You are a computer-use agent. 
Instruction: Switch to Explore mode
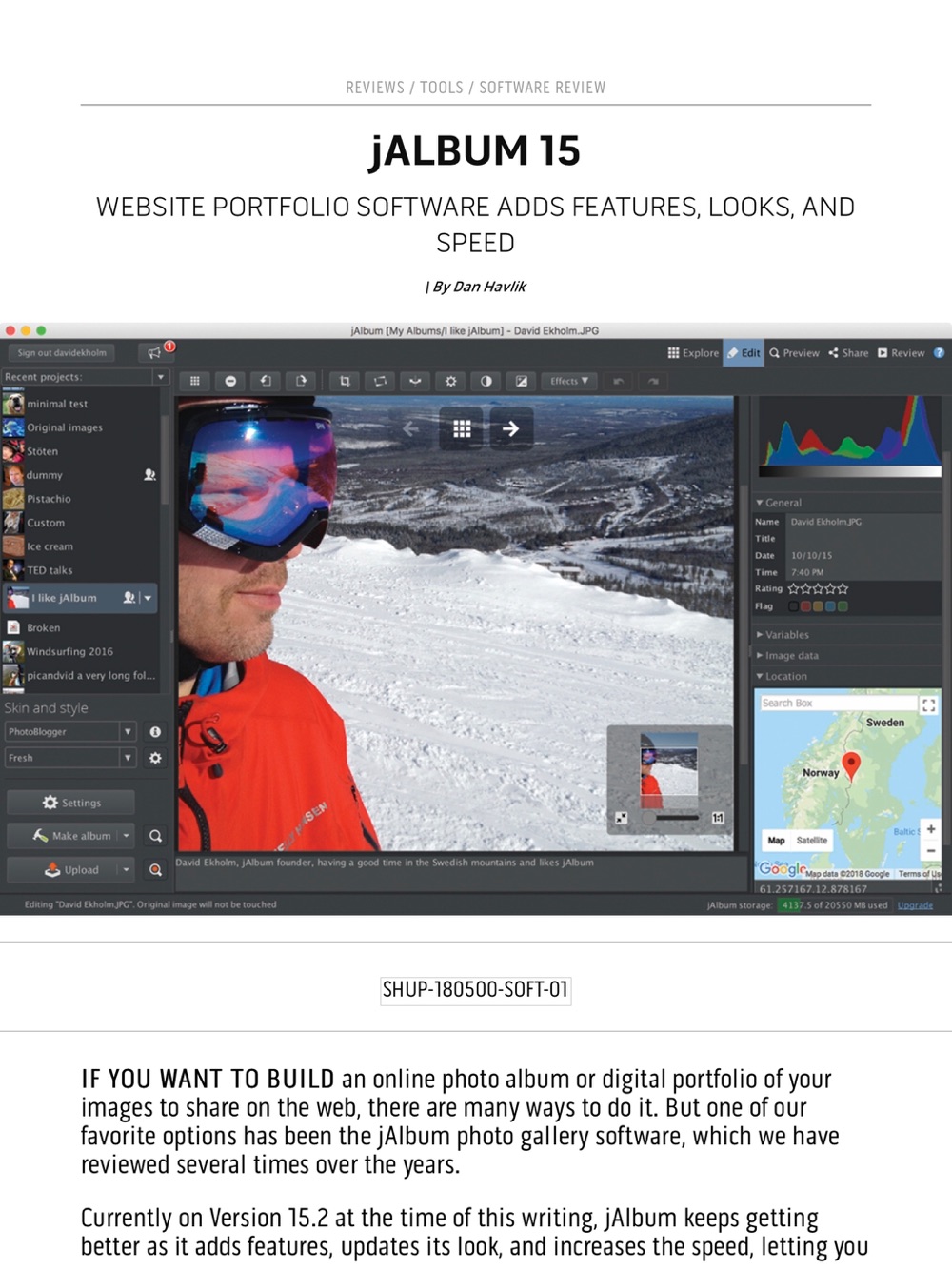click(x=693, y=352)
